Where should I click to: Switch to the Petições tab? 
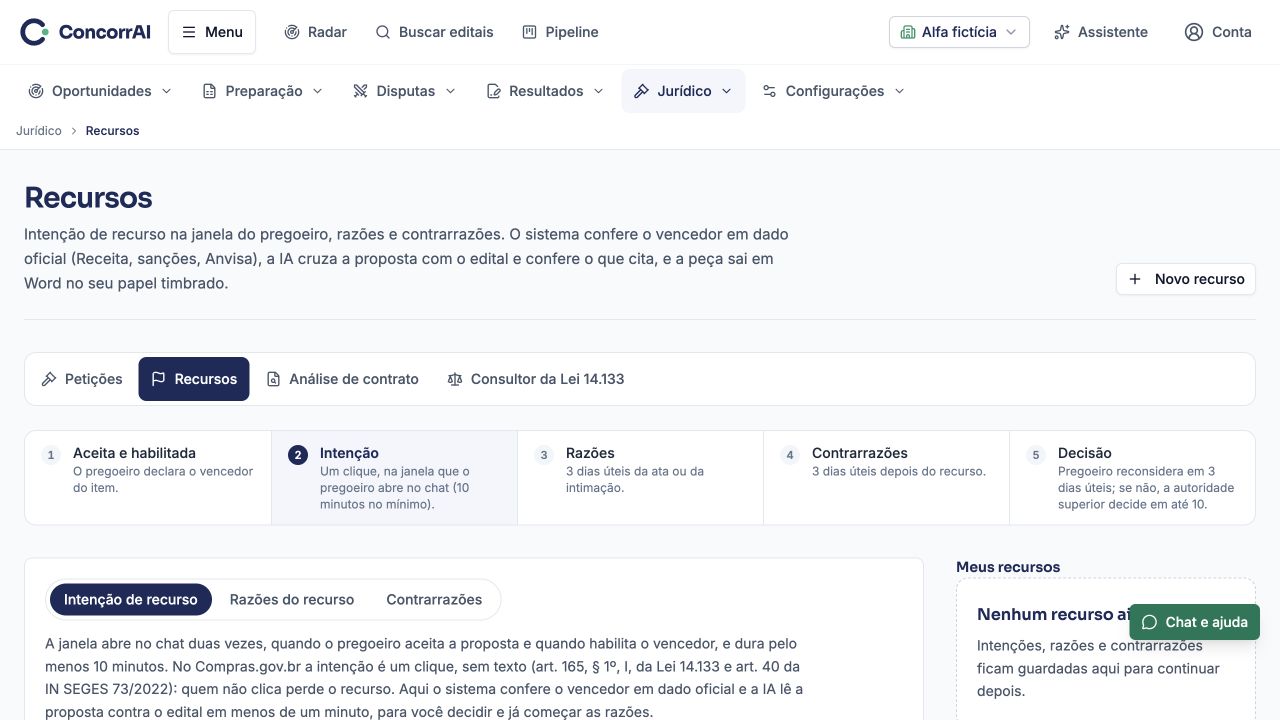[82, 379]
